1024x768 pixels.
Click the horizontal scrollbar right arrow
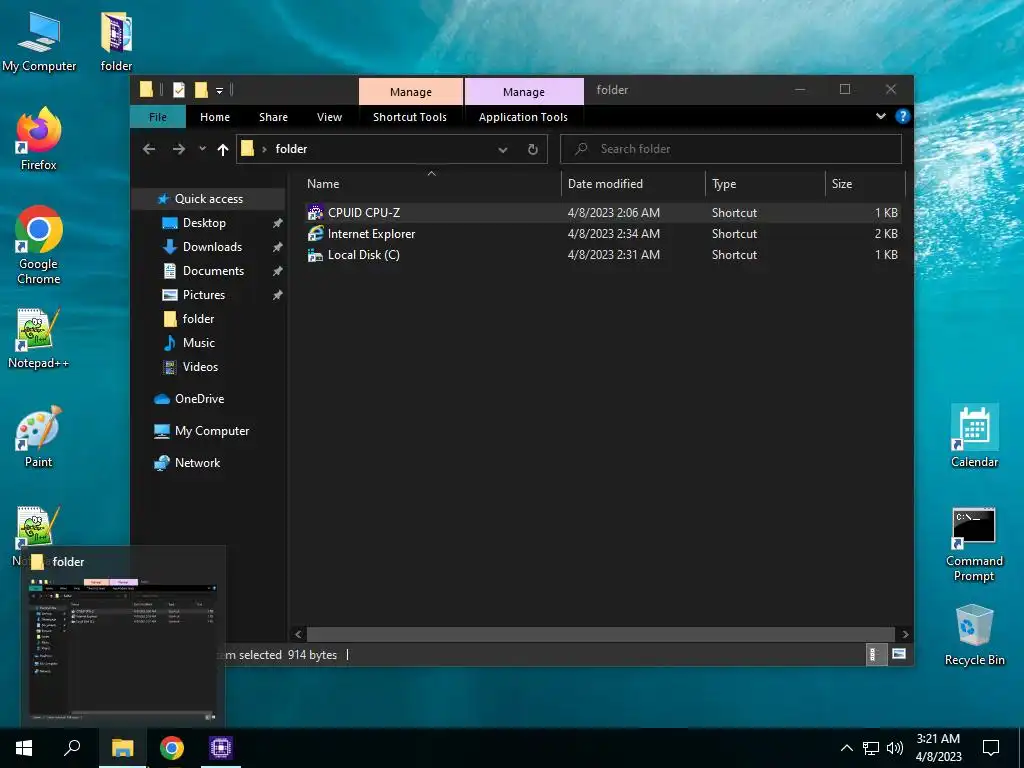tap(905, 634)
